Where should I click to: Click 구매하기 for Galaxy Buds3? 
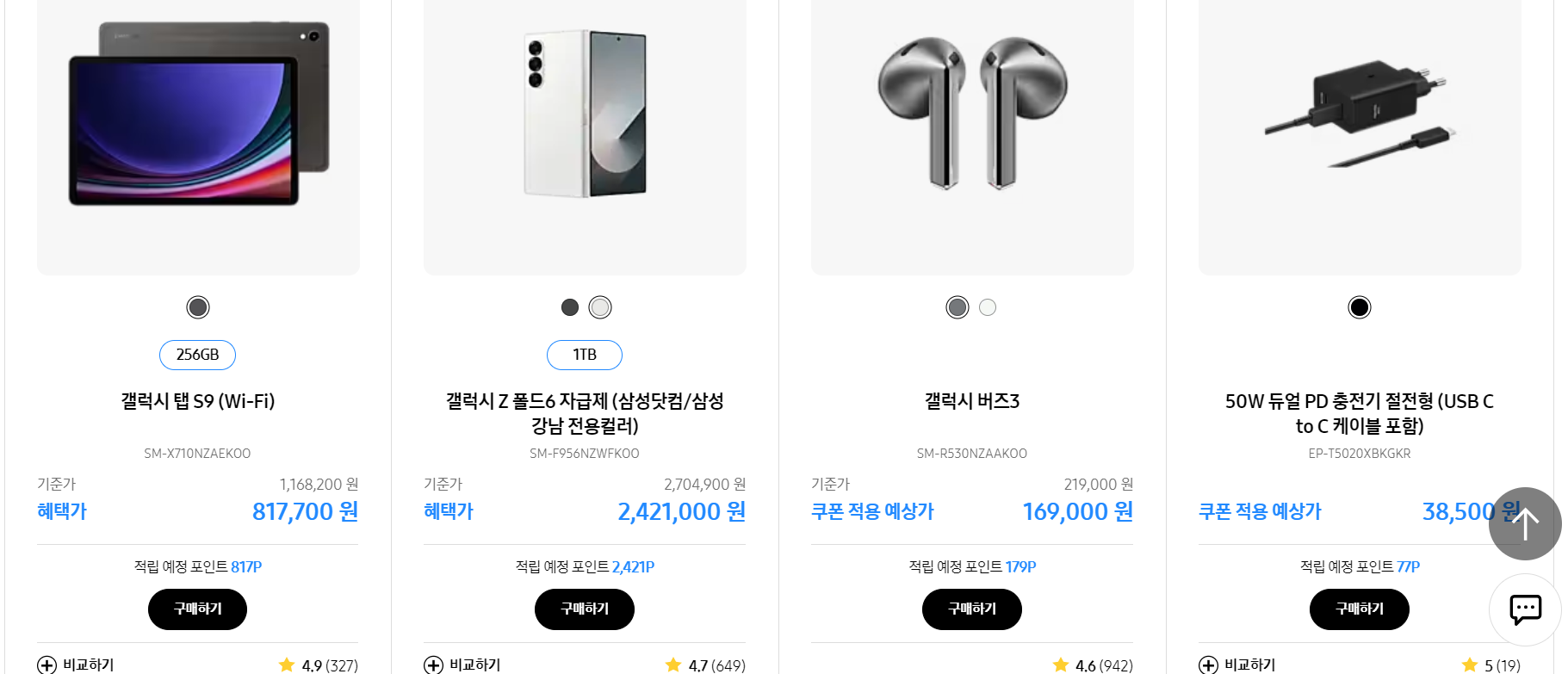[x=972, y=609]
